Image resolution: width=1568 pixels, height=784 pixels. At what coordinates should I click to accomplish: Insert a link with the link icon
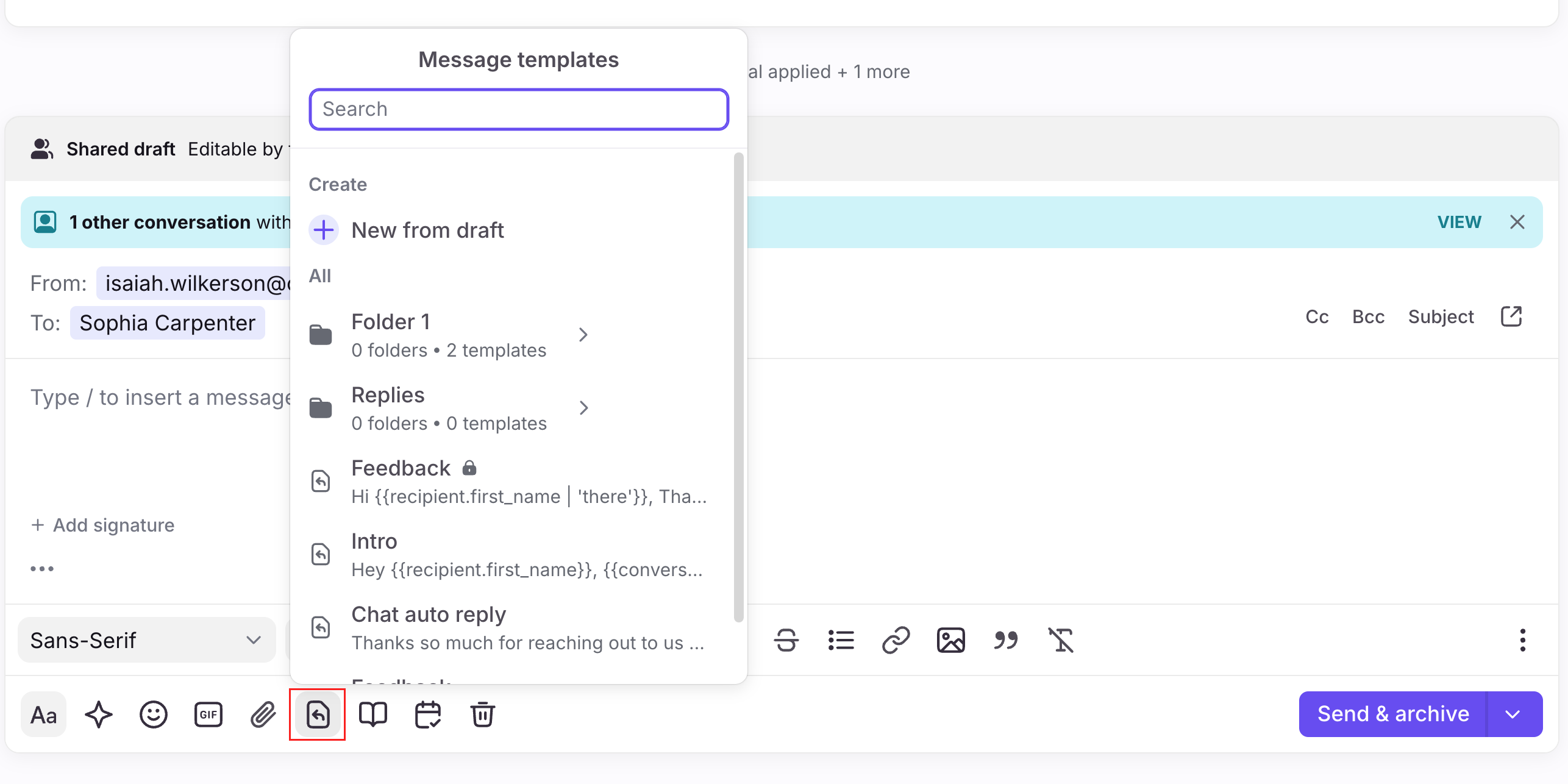click(x=896, y=640)
